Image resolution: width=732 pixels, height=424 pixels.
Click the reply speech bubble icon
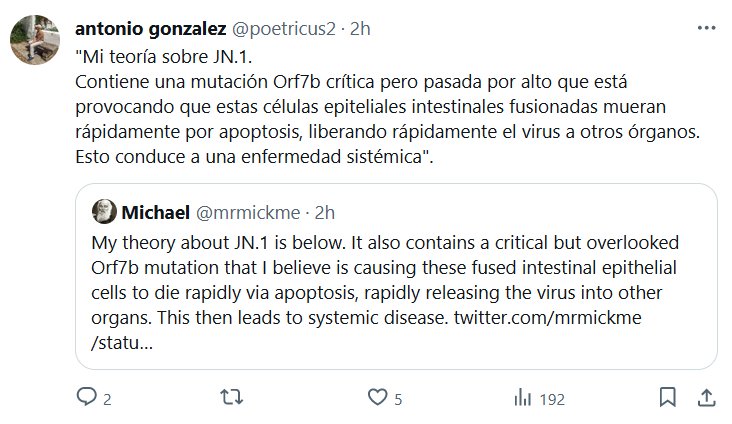[x=87, y=398]
